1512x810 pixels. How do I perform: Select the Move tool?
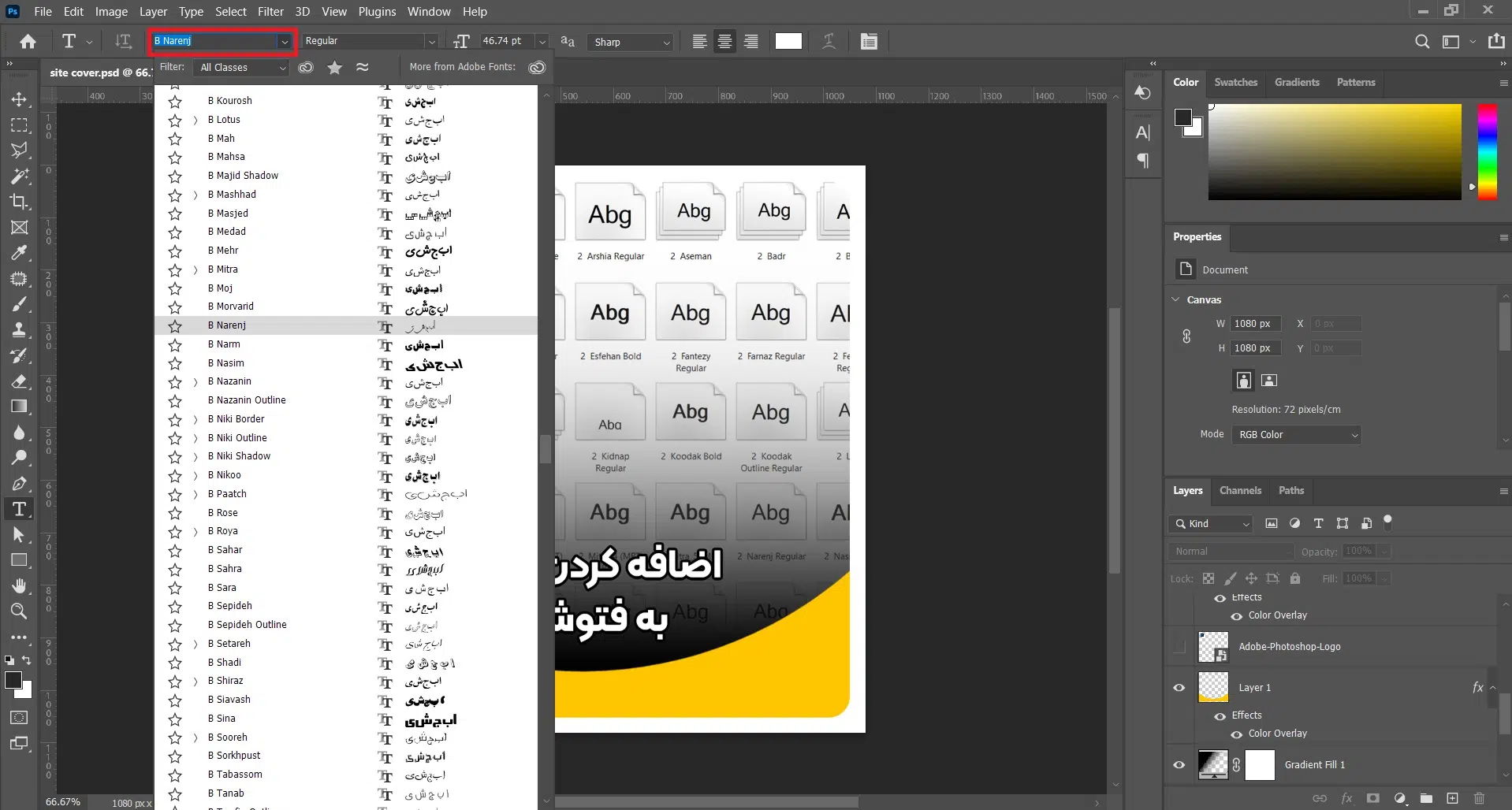point(19,100)
